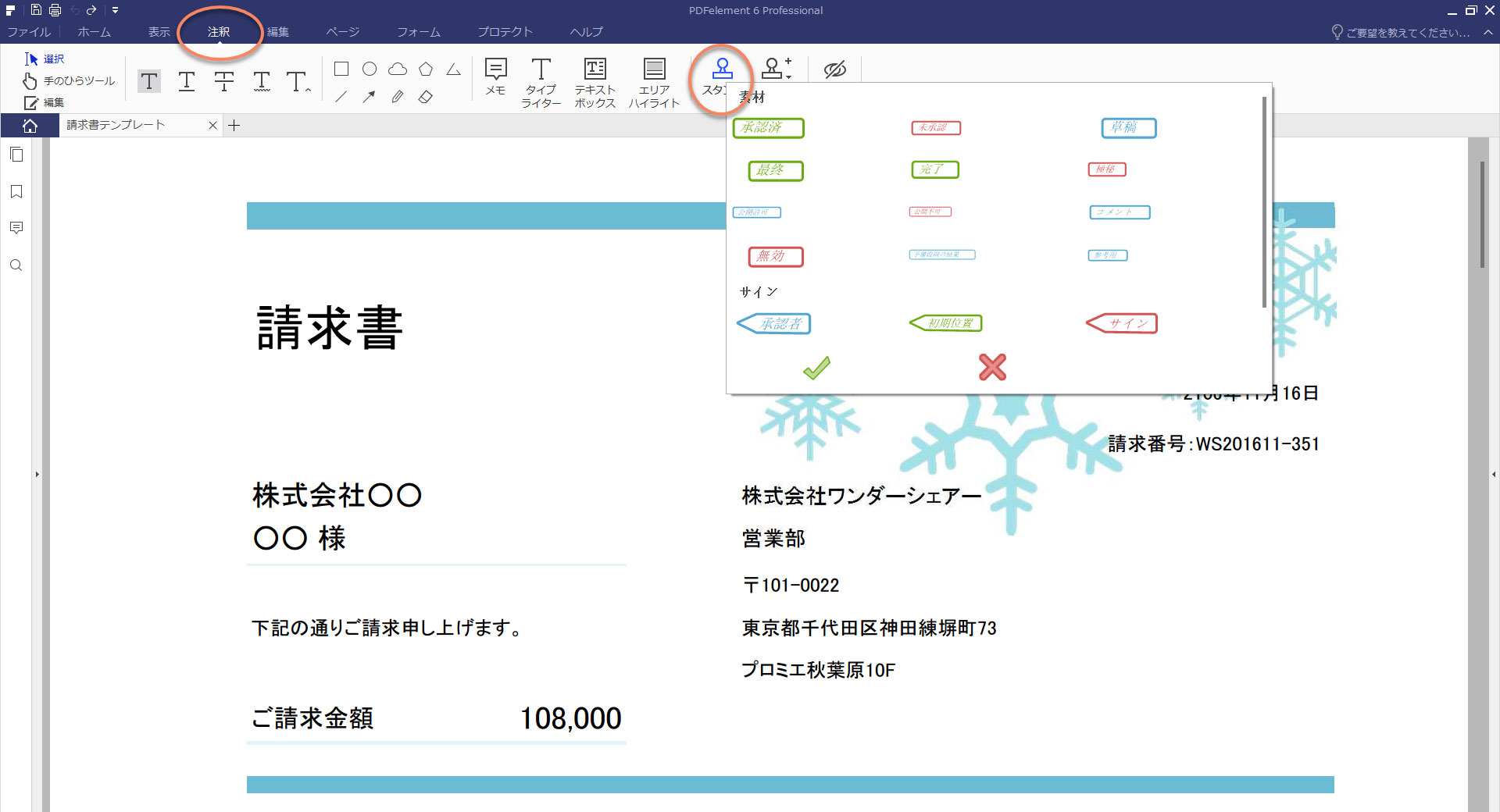Toggle the hide annotations eye icon
The height and width of the screenshot is (812, 1500).
tap(835, 69)
